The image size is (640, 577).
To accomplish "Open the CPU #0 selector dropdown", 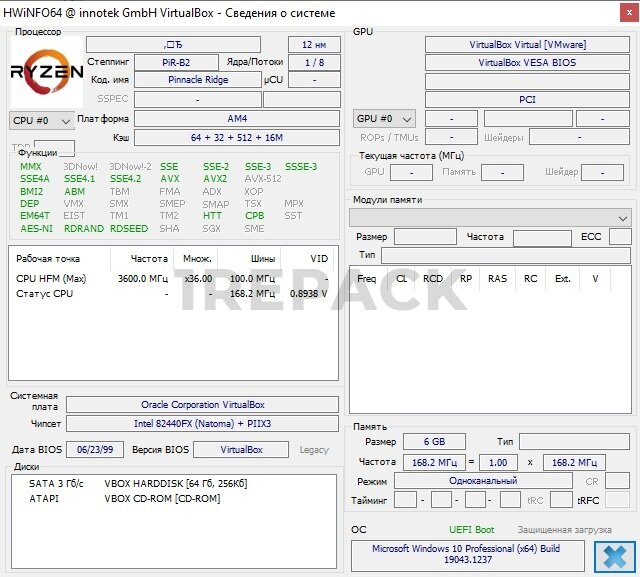I will tap(41, 120).
